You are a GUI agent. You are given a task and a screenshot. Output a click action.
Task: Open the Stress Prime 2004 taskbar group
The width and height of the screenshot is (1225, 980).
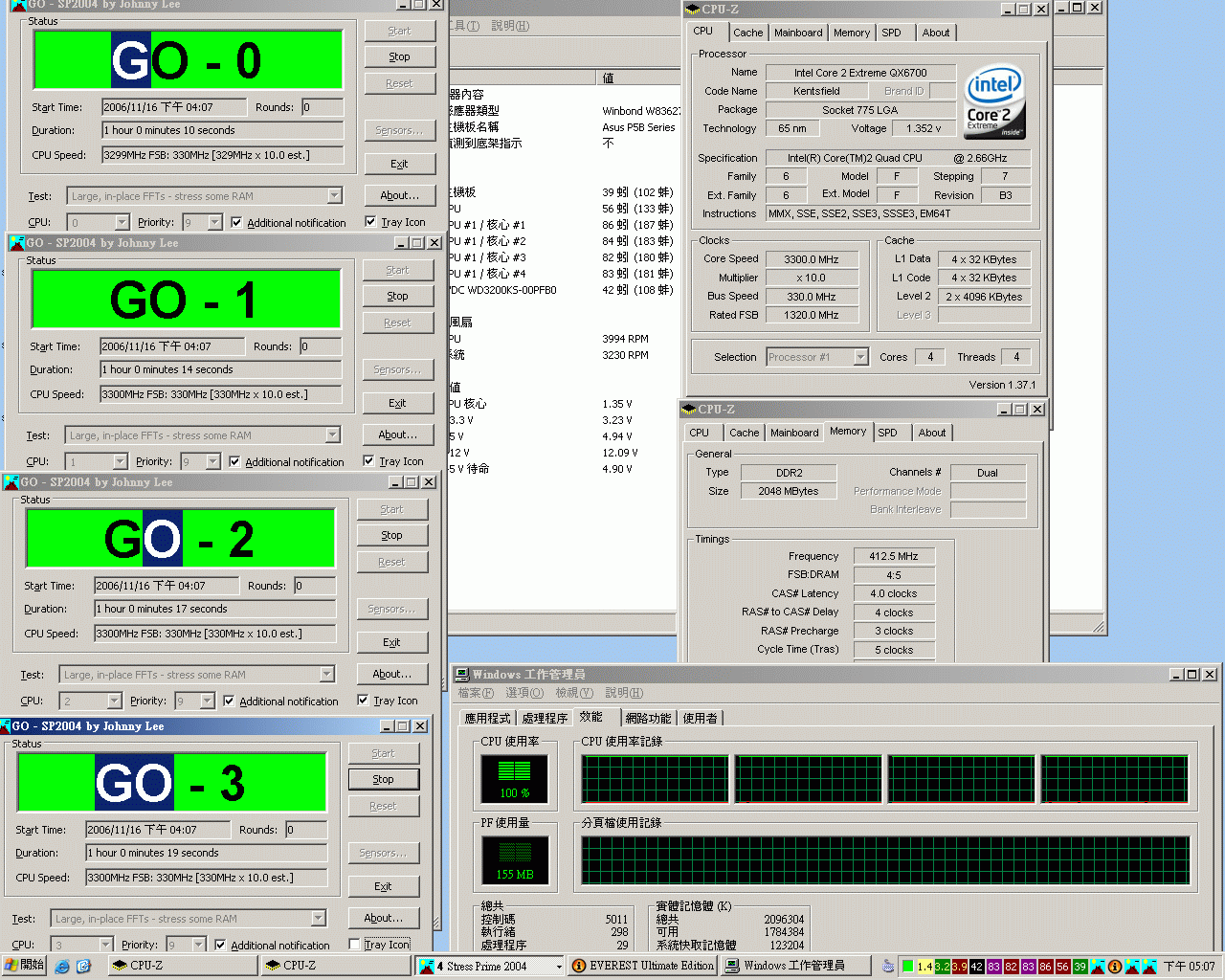point(491,966)
